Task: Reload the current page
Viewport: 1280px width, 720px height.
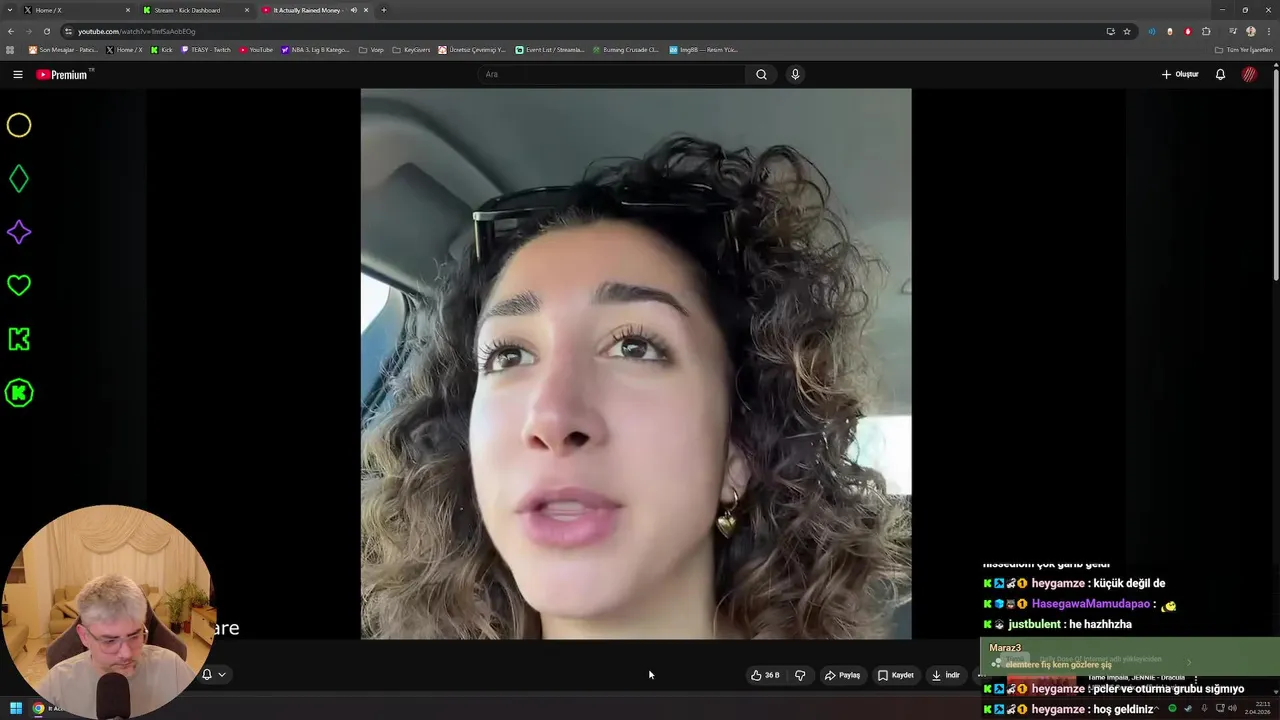Action: (x=46, y=31)
